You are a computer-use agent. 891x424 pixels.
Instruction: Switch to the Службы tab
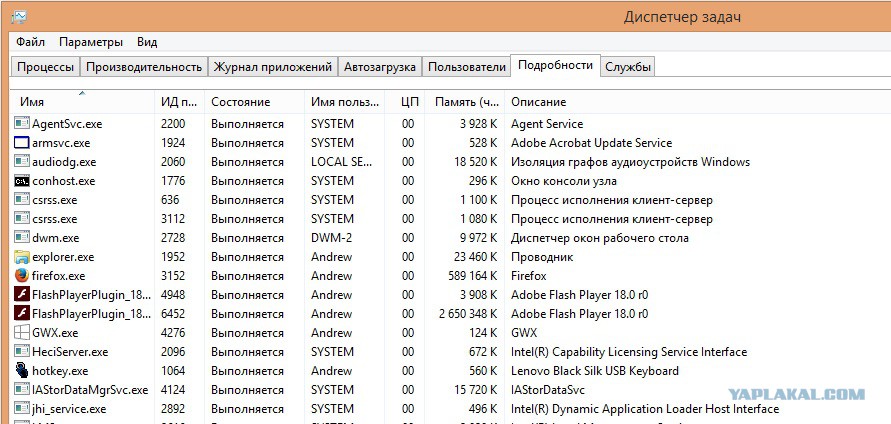(628, 67)
